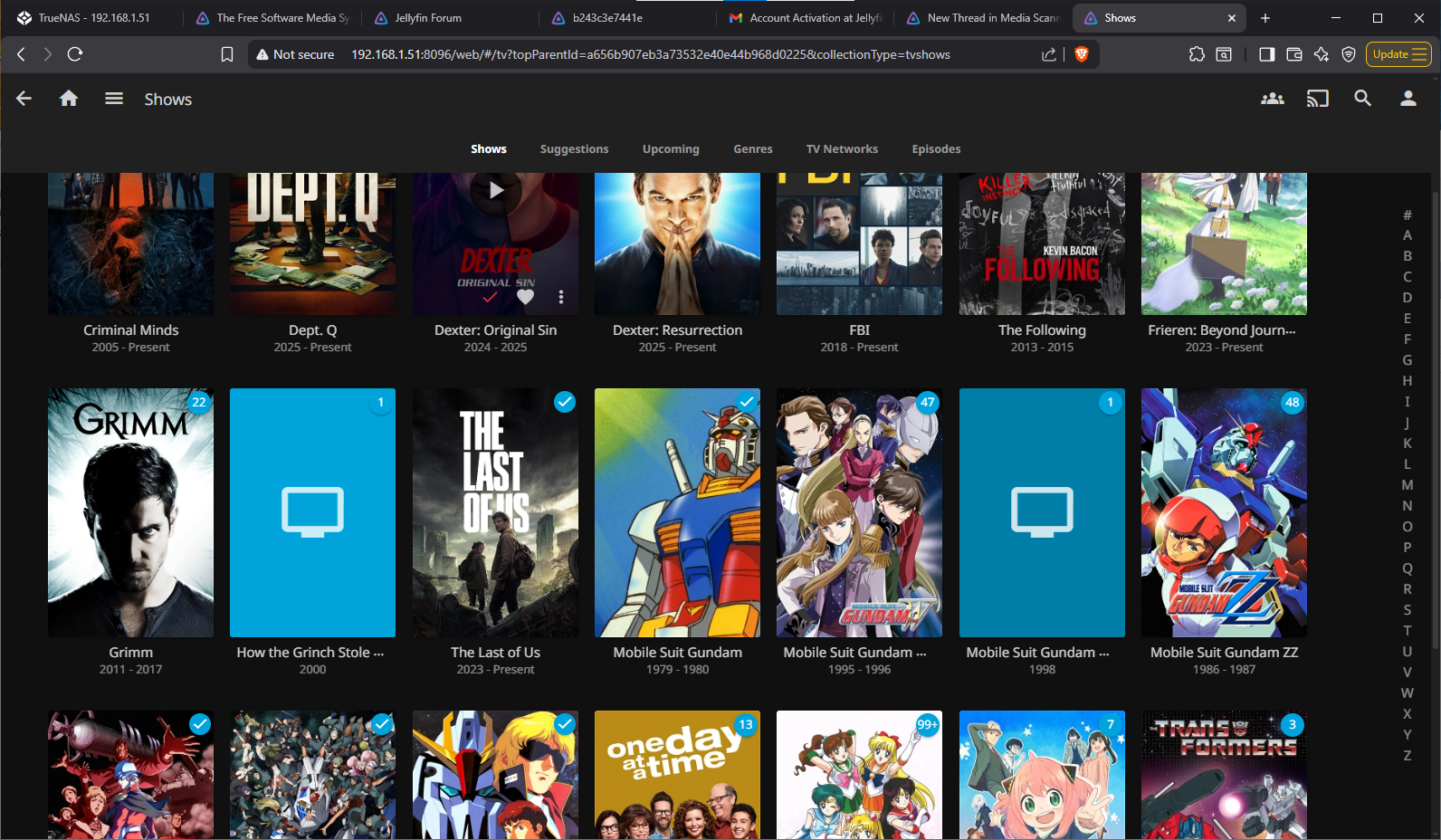The width and height of the screenshot is (1441, 840).
Task: Click the SyncPlay group icon
Action: (x=1273, y=99)
